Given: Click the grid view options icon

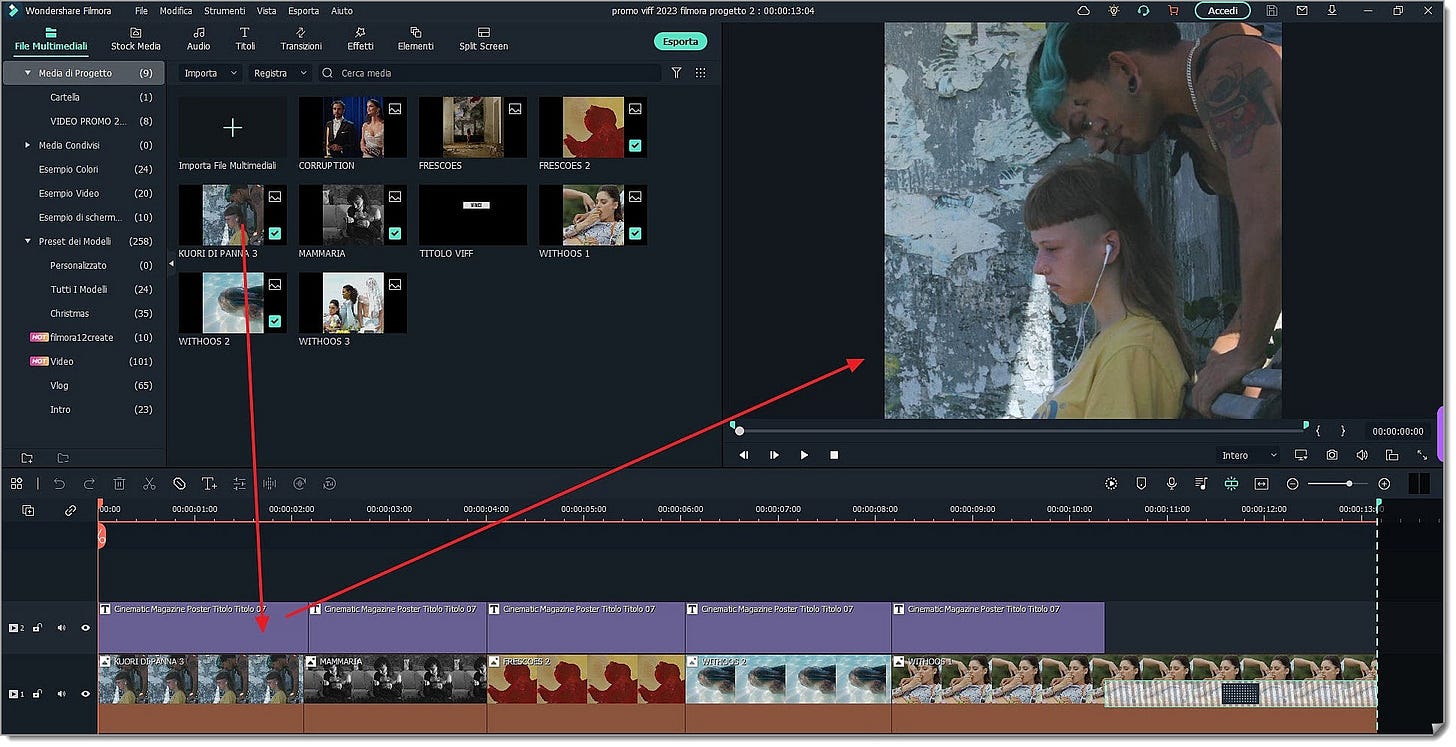Looking at the screenshot, I should [x=700, y=73].
